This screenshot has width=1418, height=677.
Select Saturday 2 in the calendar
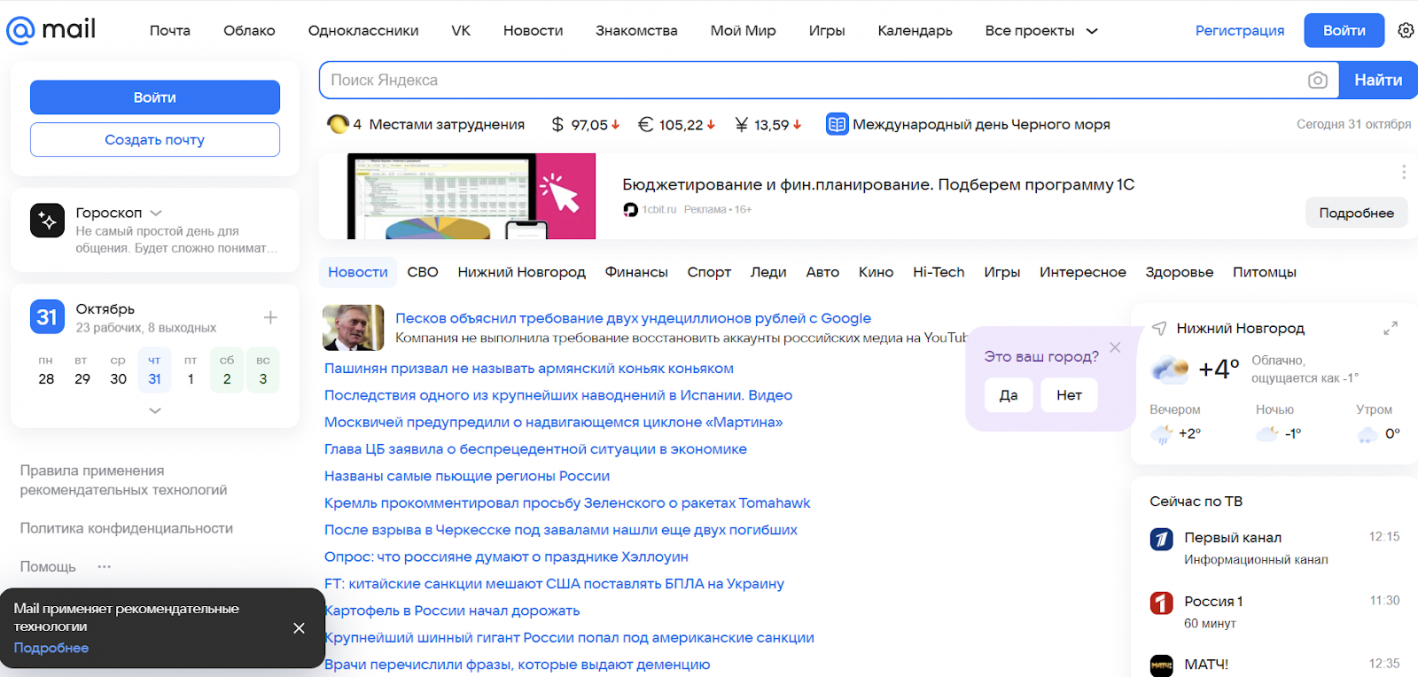tap(227, 370)
